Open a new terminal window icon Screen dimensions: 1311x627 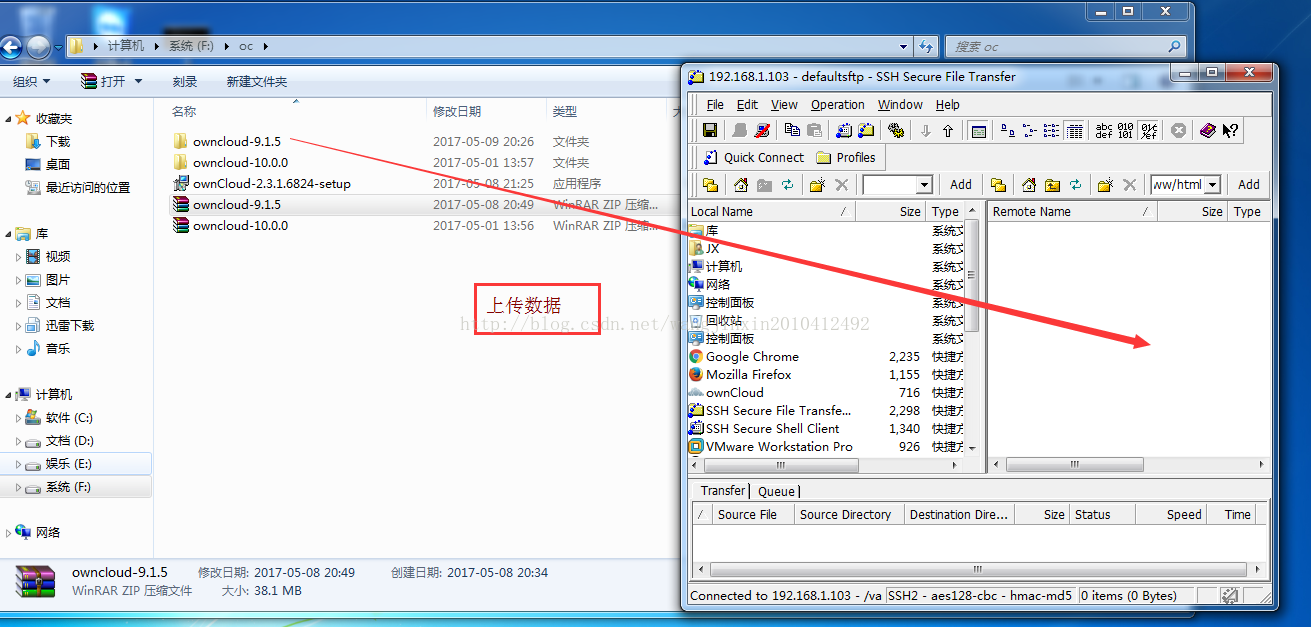tap(844, 131)
